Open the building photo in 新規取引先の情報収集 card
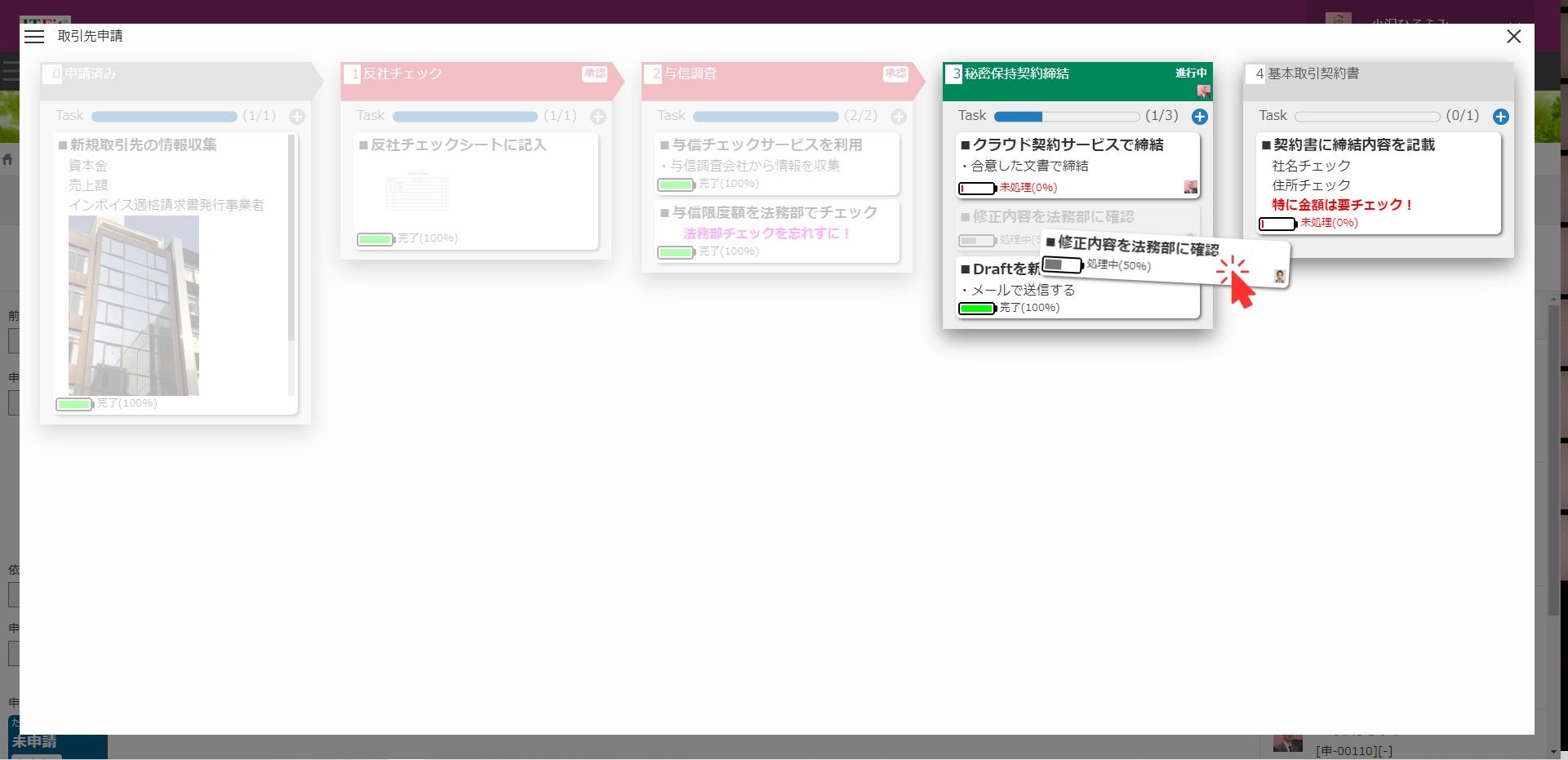This screenshot has width=1568, height=760. click(134, 305)
